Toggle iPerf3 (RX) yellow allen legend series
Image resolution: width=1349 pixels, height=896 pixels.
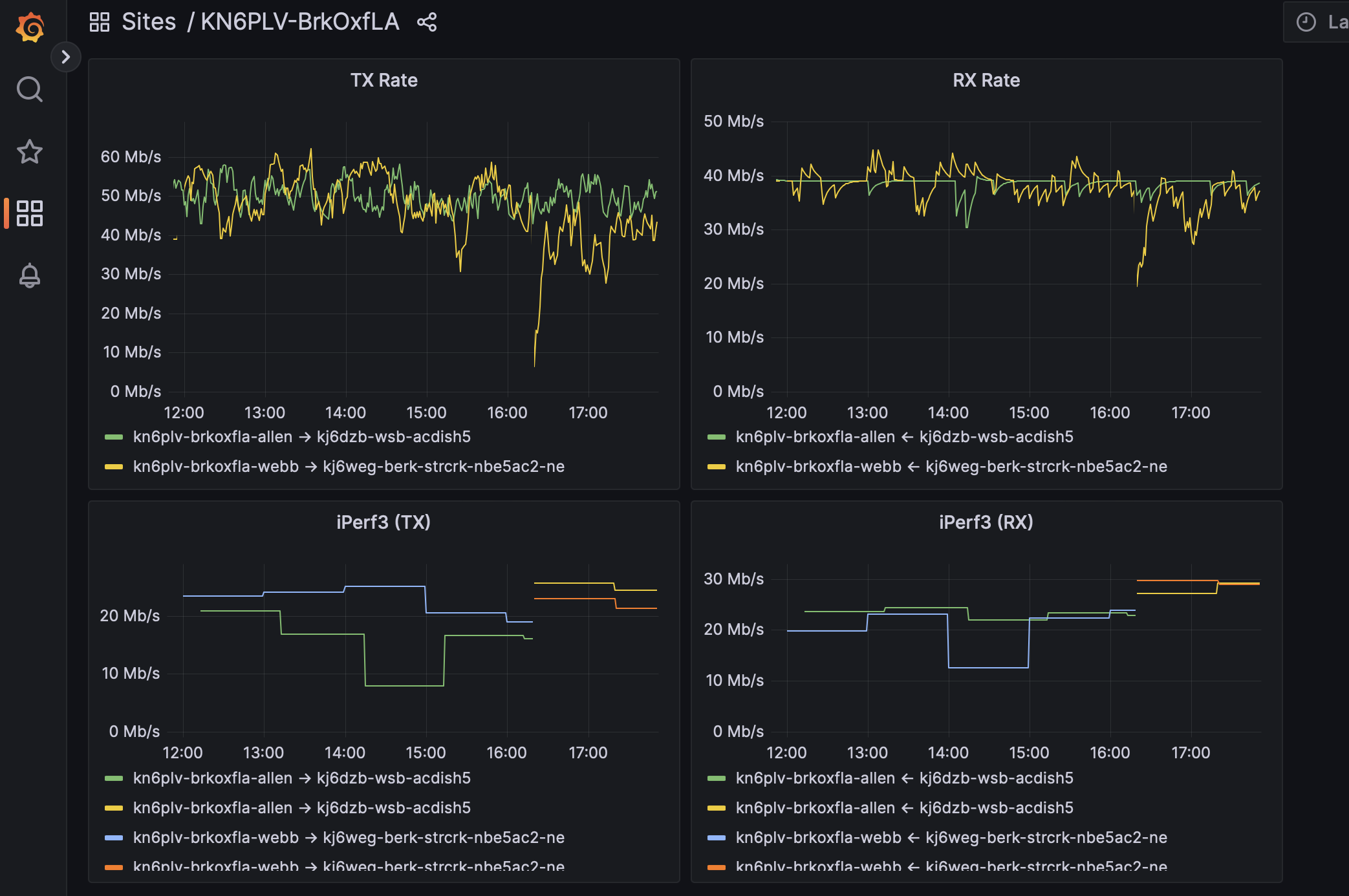[x=905, y=808]
